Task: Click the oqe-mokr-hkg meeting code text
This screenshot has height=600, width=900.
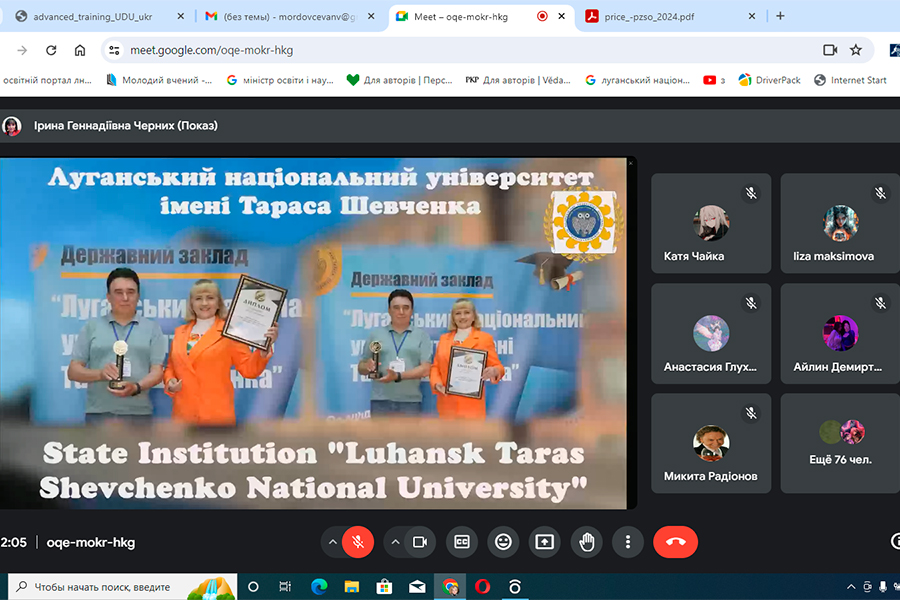Action: click(x=91, y=543)
